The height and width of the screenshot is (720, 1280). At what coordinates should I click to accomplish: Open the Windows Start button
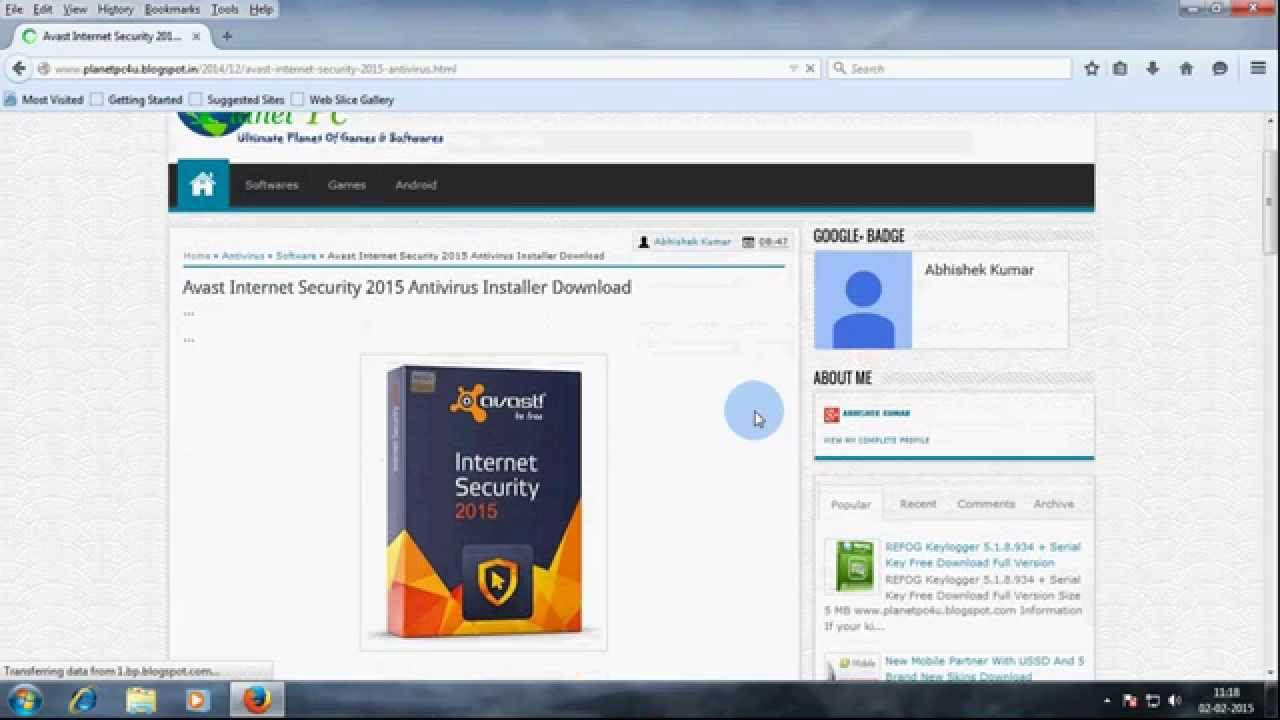click(x=23, y=700)
